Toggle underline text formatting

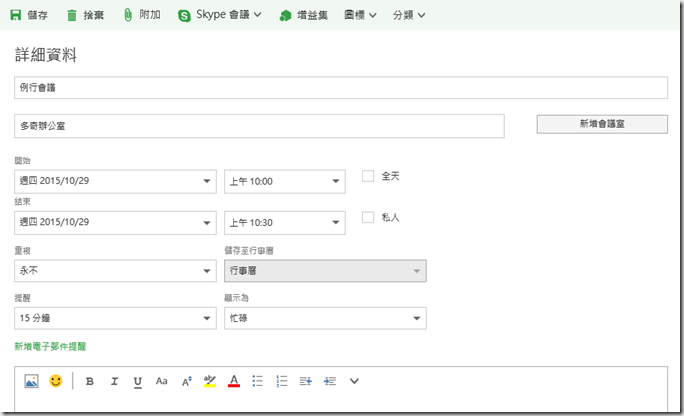coord(138,381)
